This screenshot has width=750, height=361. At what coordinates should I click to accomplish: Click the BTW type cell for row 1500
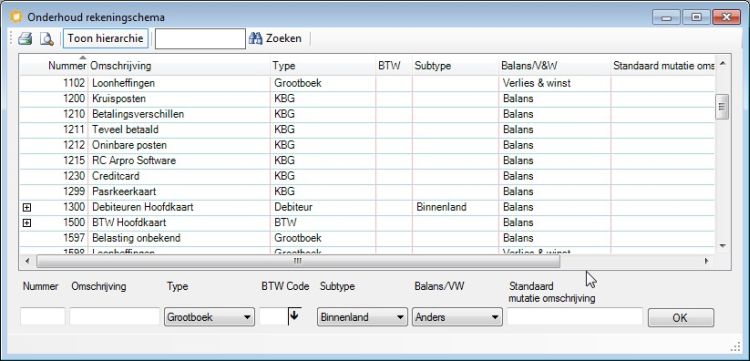(x=285, y=223)
